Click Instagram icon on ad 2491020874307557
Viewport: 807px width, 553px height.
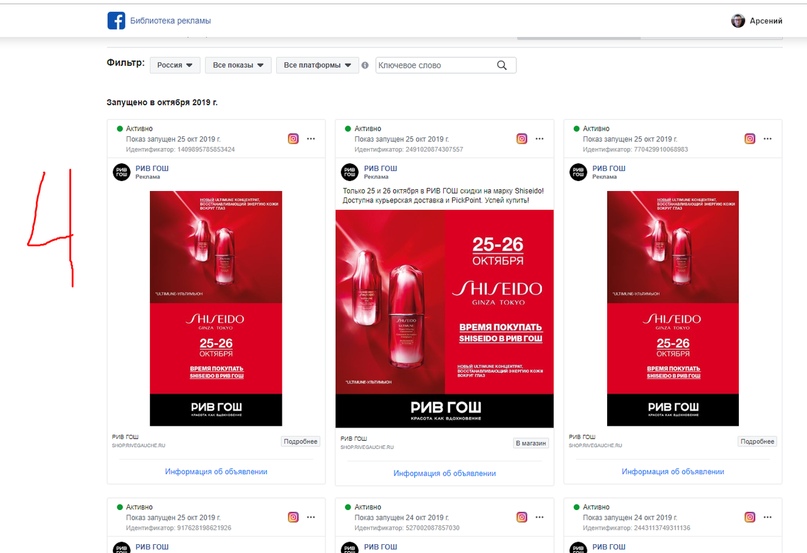tap(522, 139)
